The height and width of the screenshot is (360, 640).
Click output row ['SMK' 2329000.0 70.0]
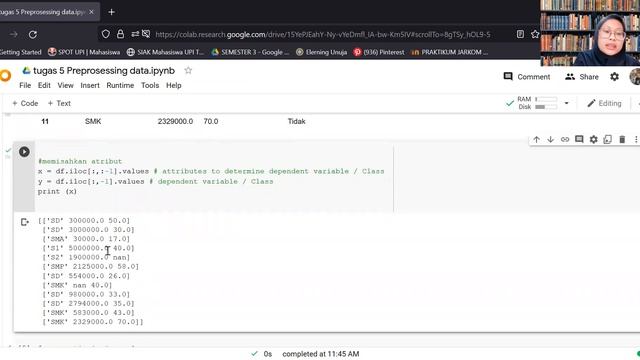(93, 322)
